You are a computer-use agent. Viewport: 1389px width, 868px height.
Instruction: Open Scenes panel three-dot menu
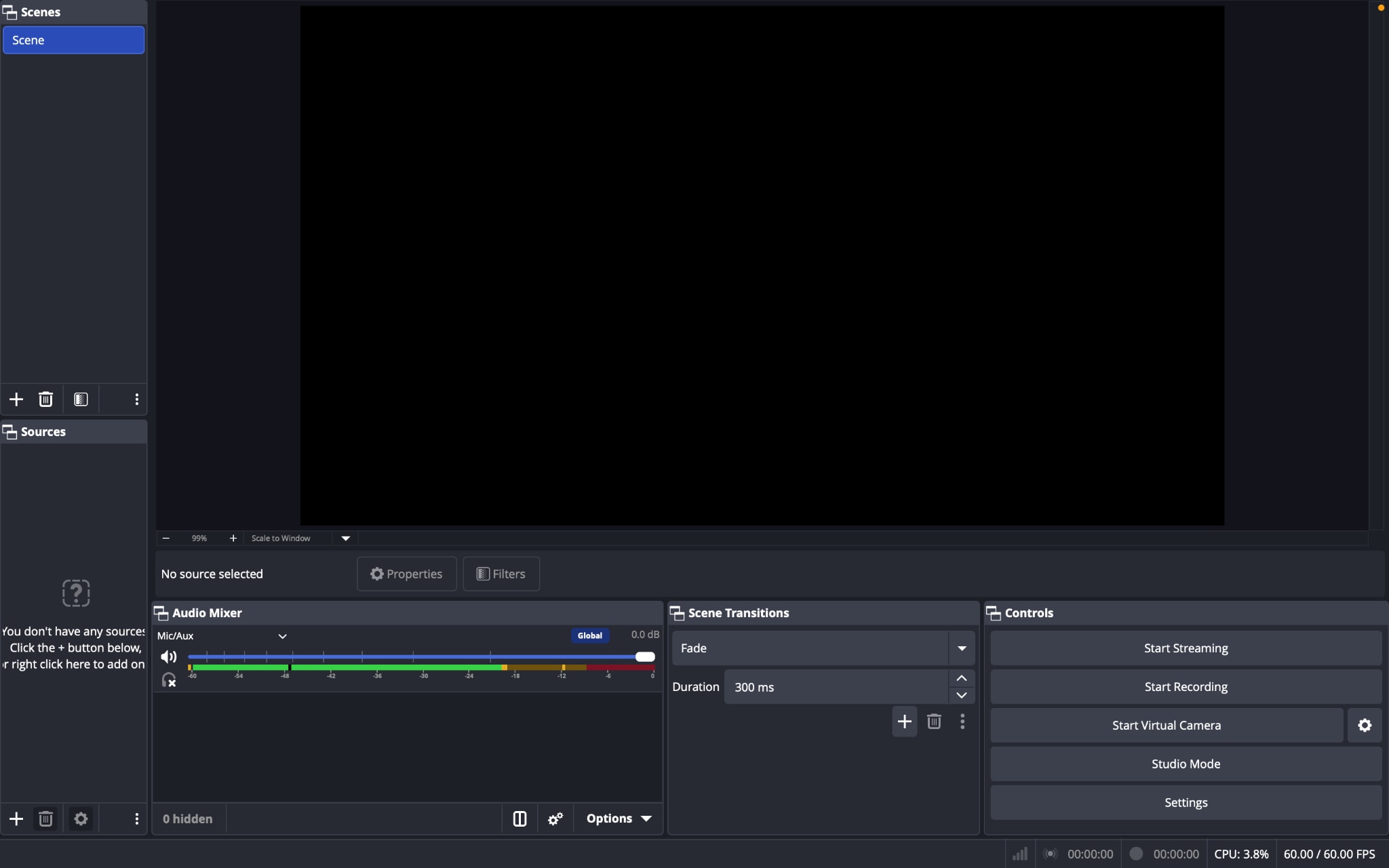(137, 399)
